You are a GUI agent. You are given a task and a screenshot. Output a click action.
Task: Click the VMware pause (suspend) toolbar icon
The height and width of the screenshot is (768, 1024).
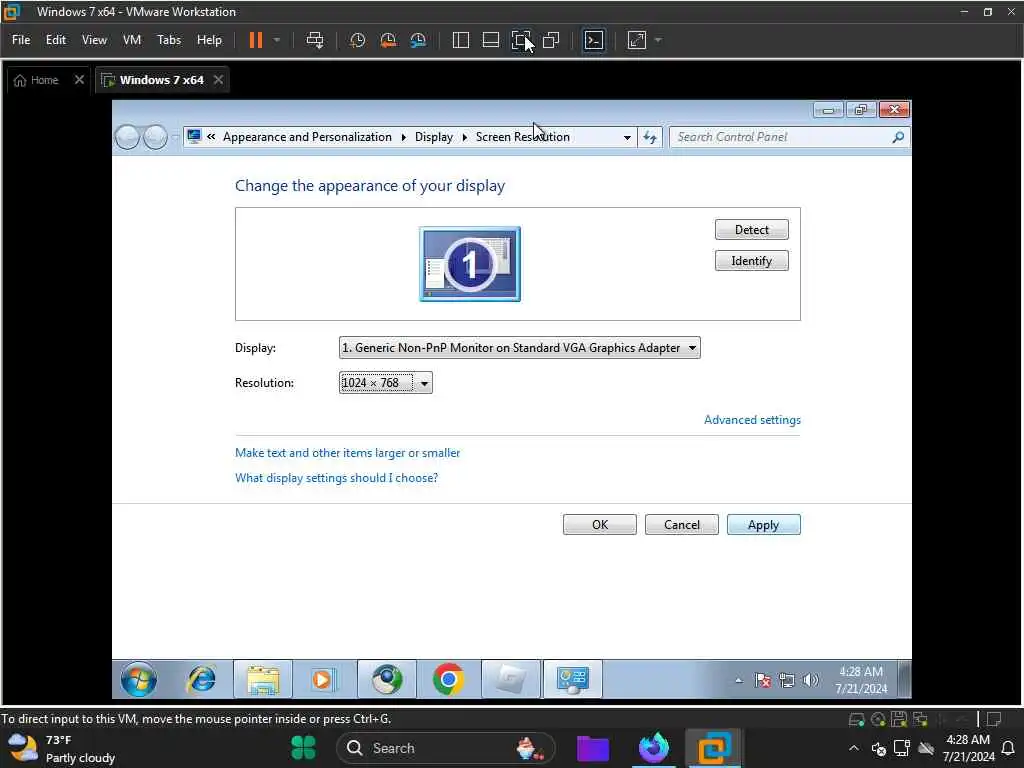[255, 40]
